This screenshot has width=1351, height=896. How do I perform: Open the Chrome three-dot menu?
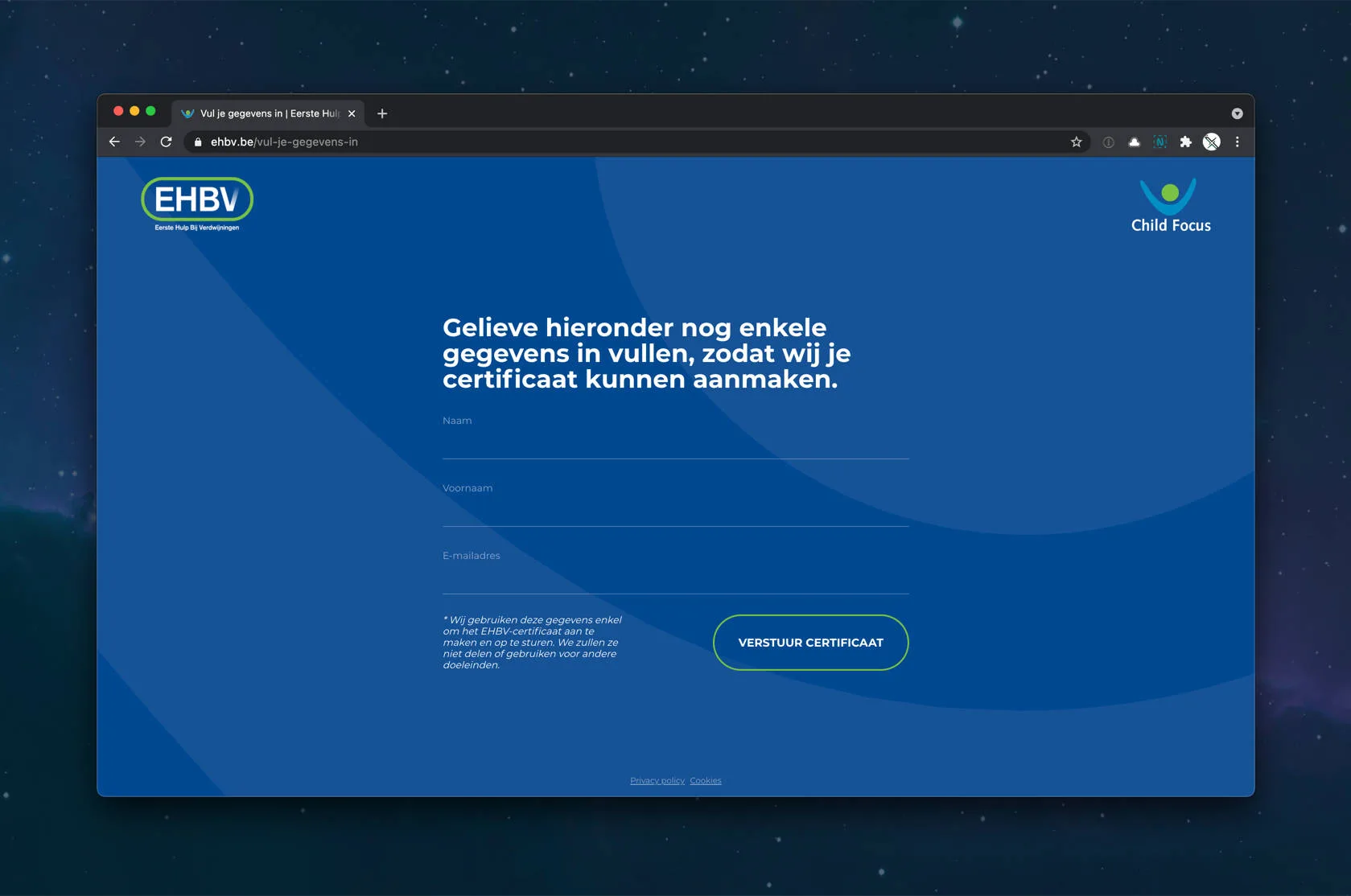pyautogui.click(x=1237, y=142)
